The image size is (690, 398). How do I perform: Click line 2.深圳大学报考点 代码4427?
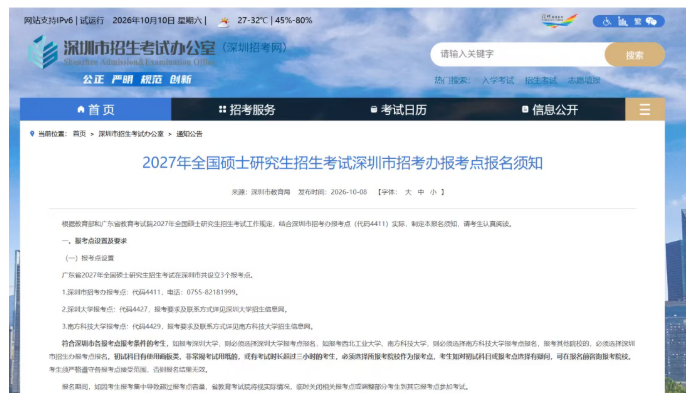174,310
